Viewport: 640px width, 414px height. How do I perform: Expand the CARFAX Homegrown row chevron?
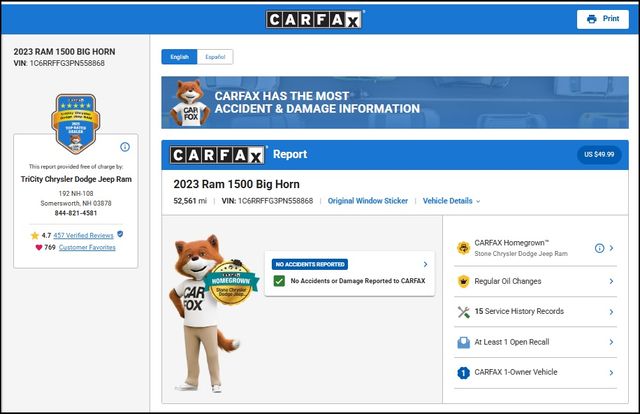(611, 248)
